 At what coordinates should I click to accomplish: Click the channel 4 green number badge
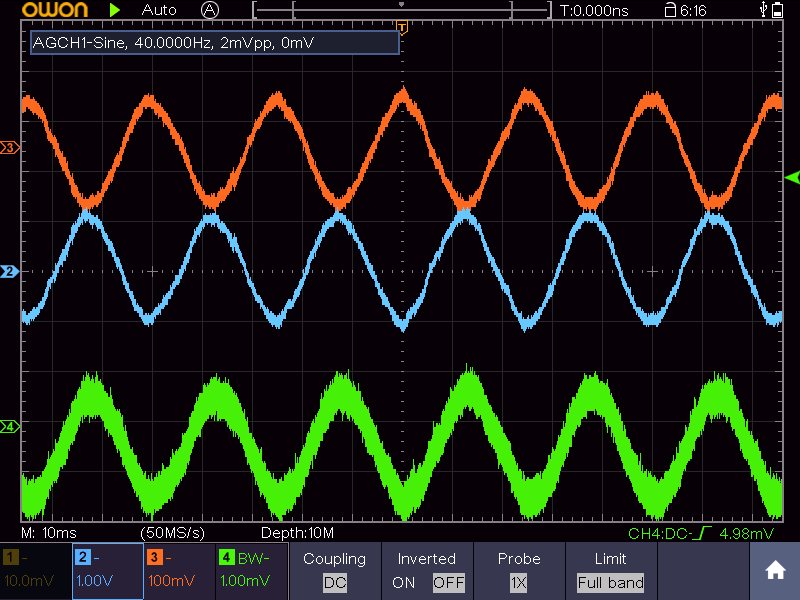(x=227, y=557)
